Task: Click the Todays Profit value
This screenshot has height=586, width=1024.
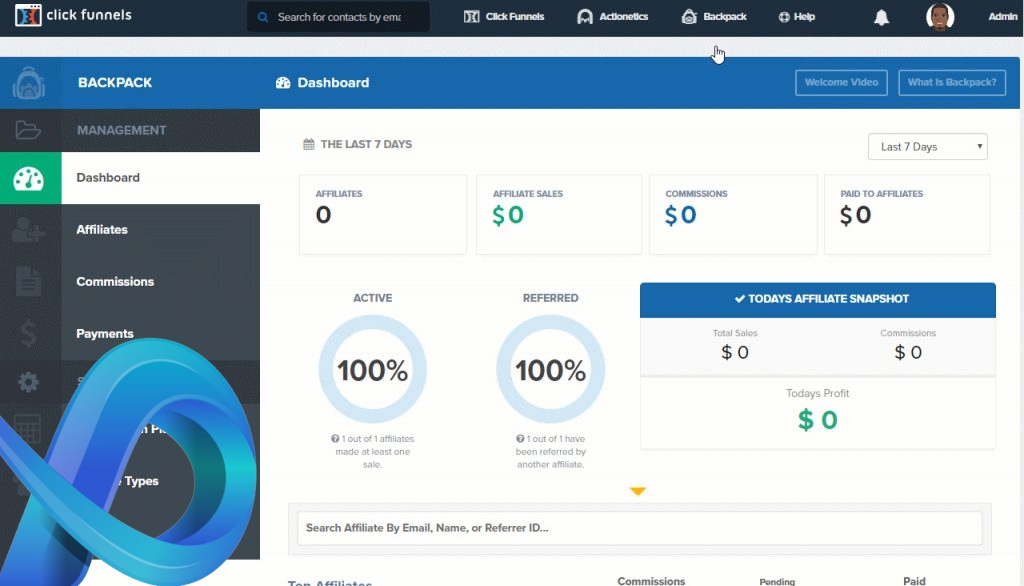Action: [x=818, y=420]
